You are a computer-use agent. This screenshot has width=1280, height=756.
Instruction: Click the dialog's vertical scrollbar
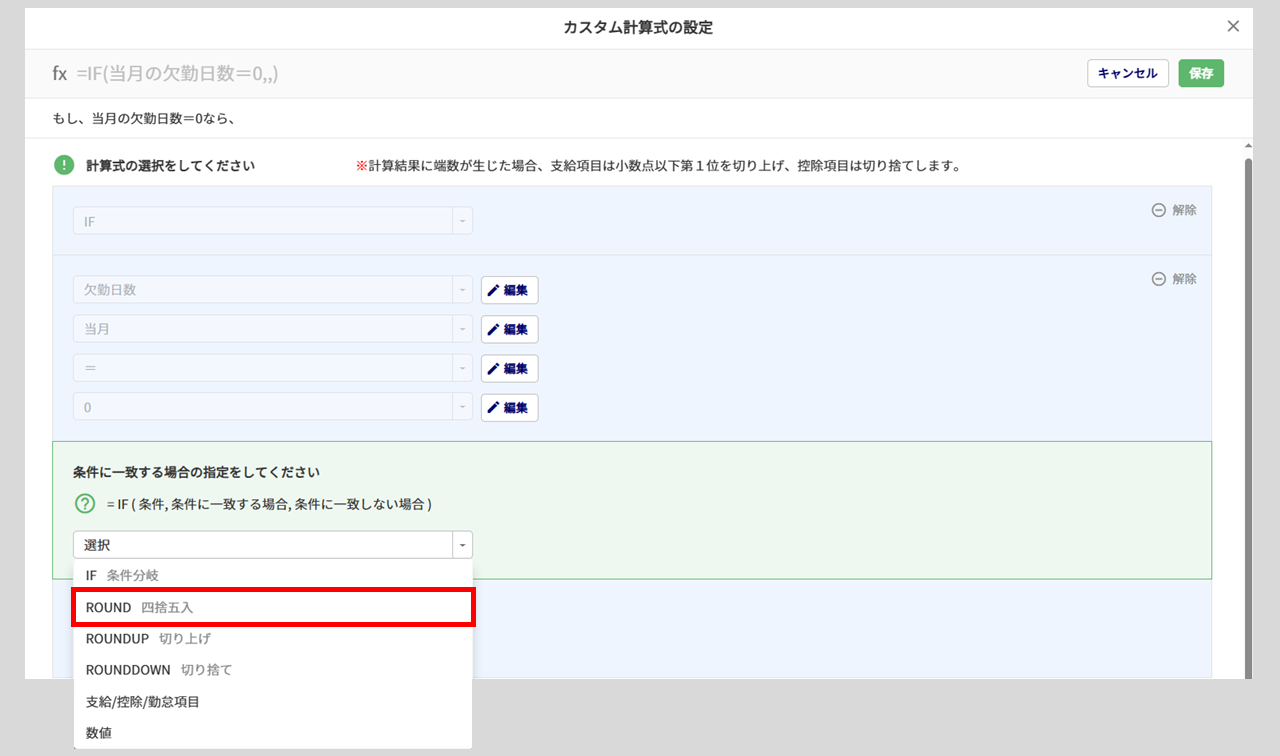point(1247,418)
